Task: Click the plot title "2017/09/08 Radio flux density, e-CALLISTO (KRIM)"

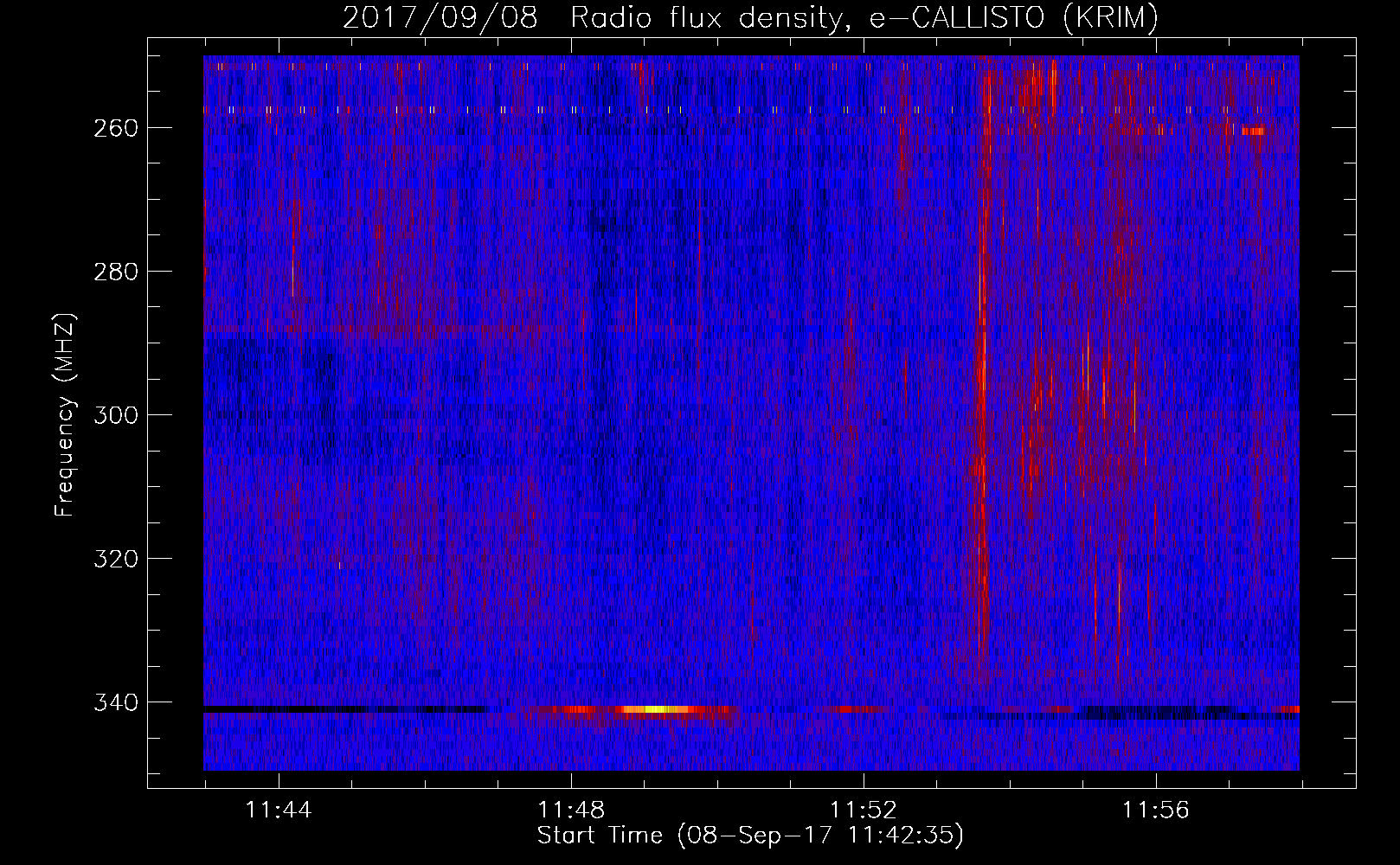Action: 750,17
